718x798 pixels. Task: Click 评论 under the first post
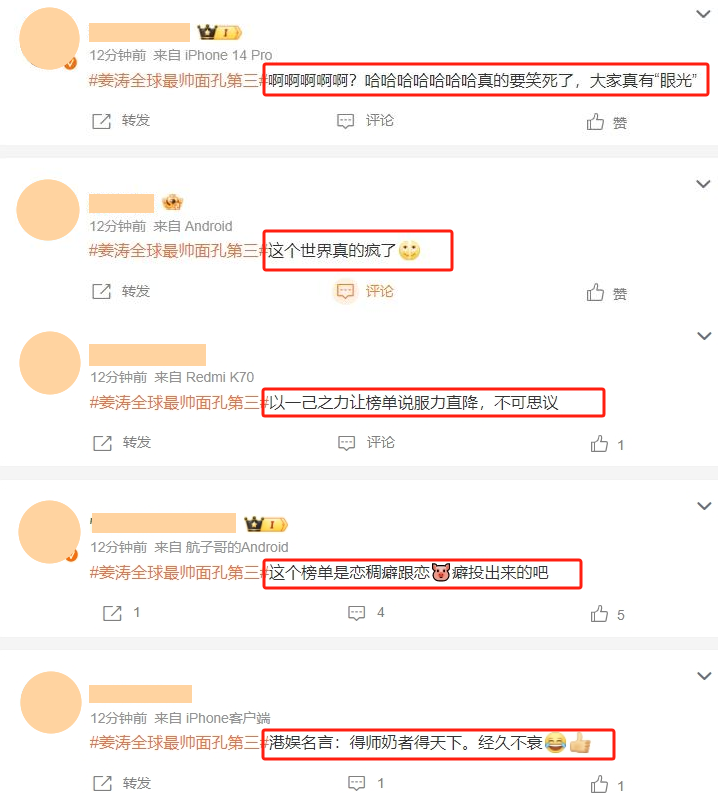point(365,121)
